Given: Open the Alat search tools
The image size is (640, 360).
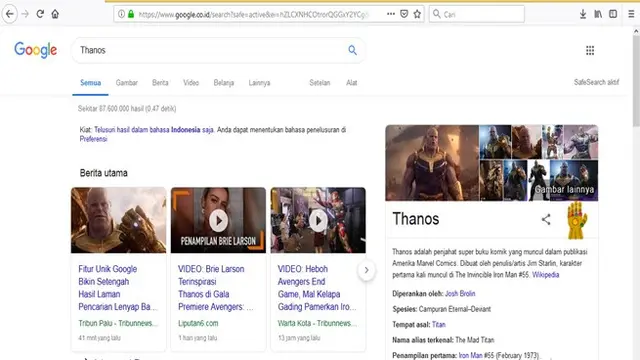Looking at the screenshot, I should (351, 83).
